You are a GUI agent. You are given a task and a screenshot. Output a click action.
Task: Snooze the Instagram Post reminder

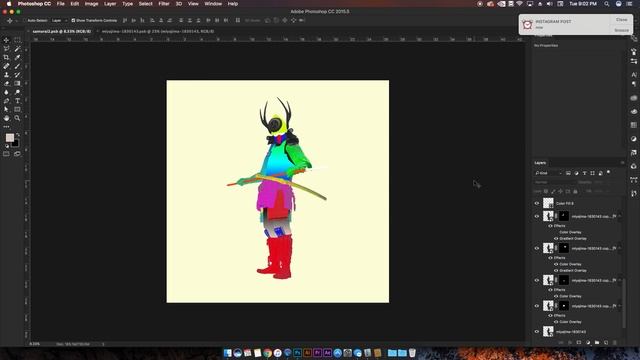(622, 30)
